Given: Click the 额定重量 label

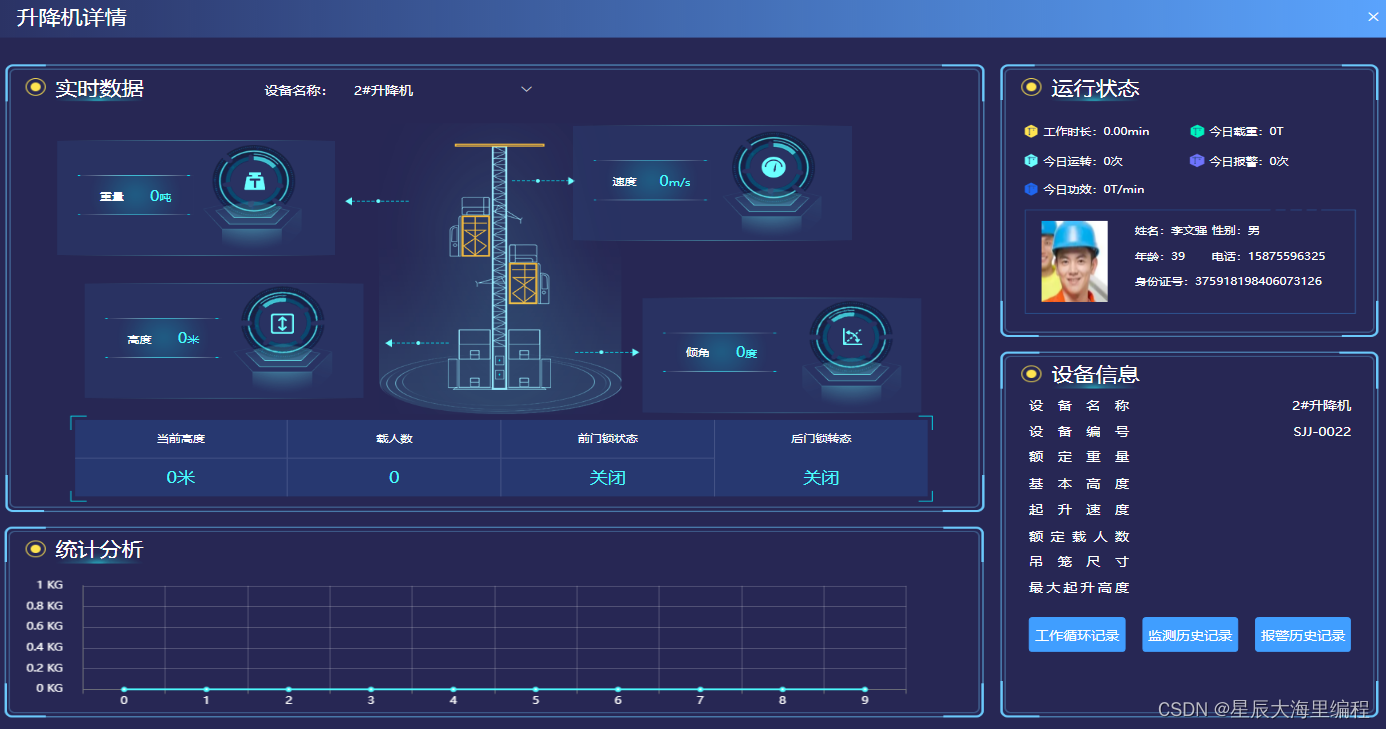Looking at the screenshot, I should [x=1079, y=457].
